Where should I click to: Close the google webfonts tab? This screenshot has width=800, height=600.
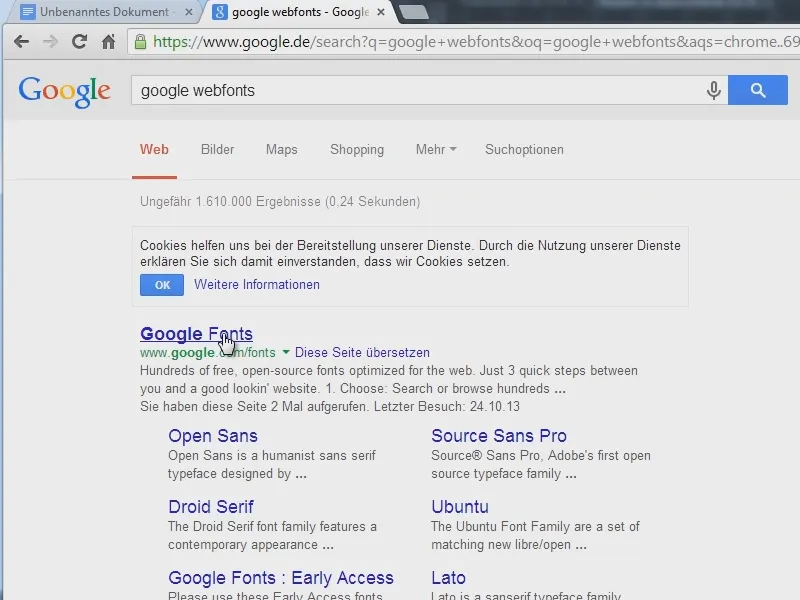tap(381, 12)
